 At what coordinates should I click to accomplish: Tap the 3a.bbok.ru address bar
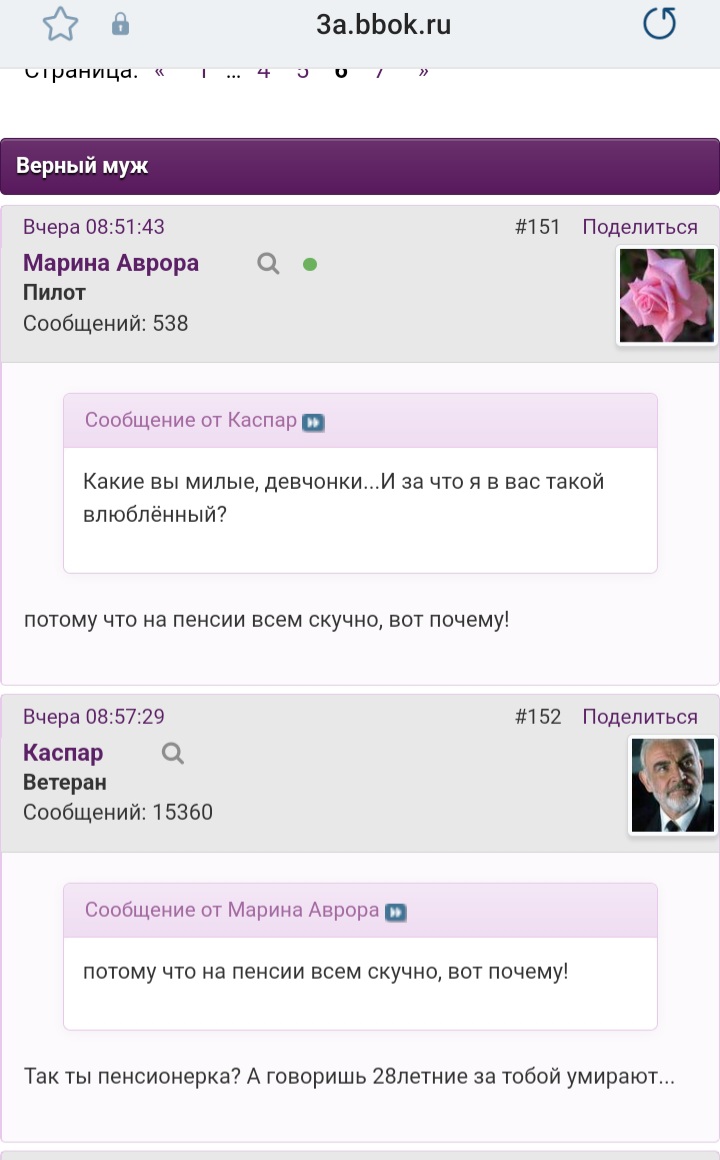click(383, 24)
